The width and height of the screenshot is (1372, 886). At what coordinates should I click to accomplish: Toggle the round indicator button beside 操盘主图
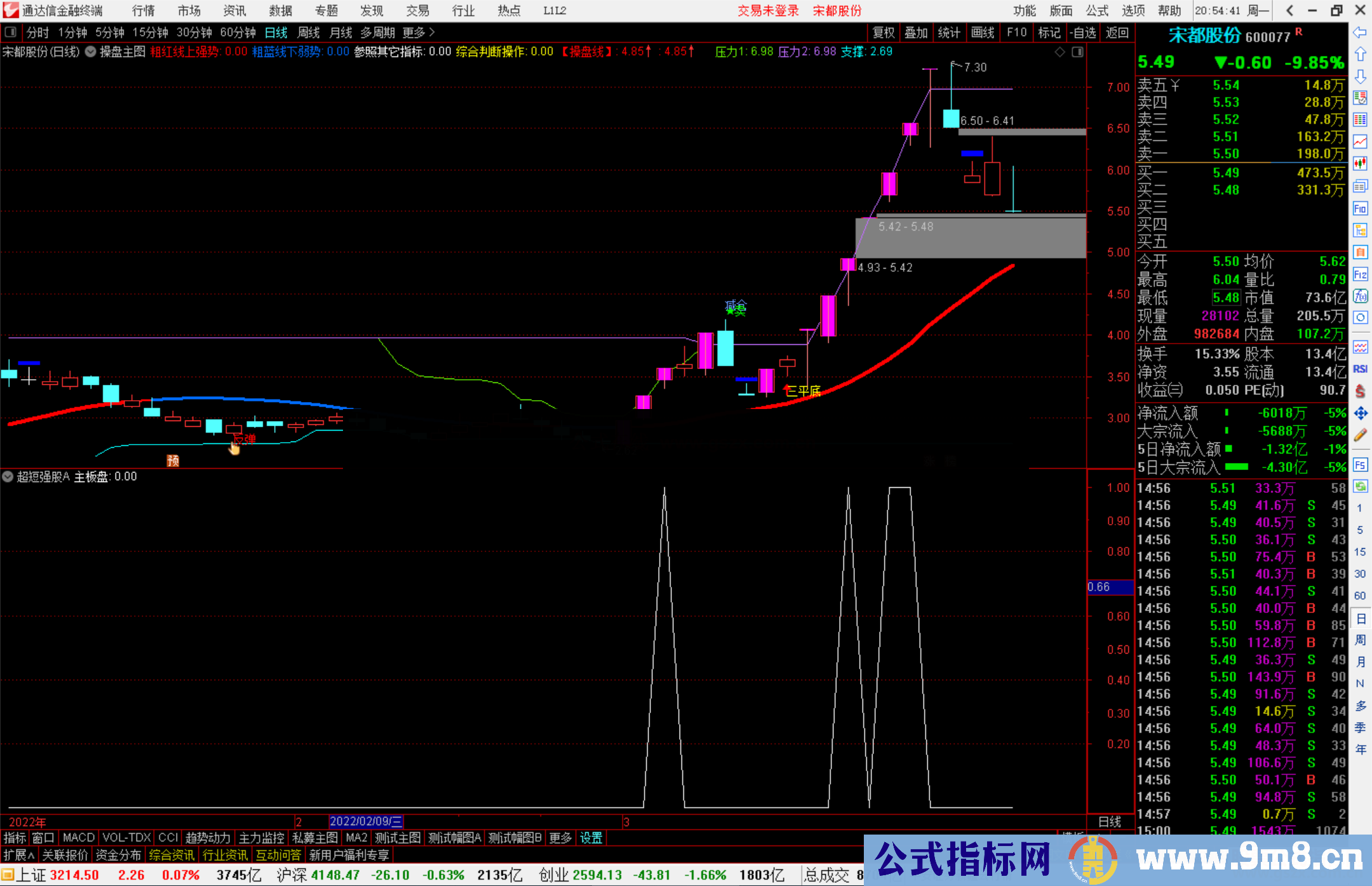[x=91, y=51]
